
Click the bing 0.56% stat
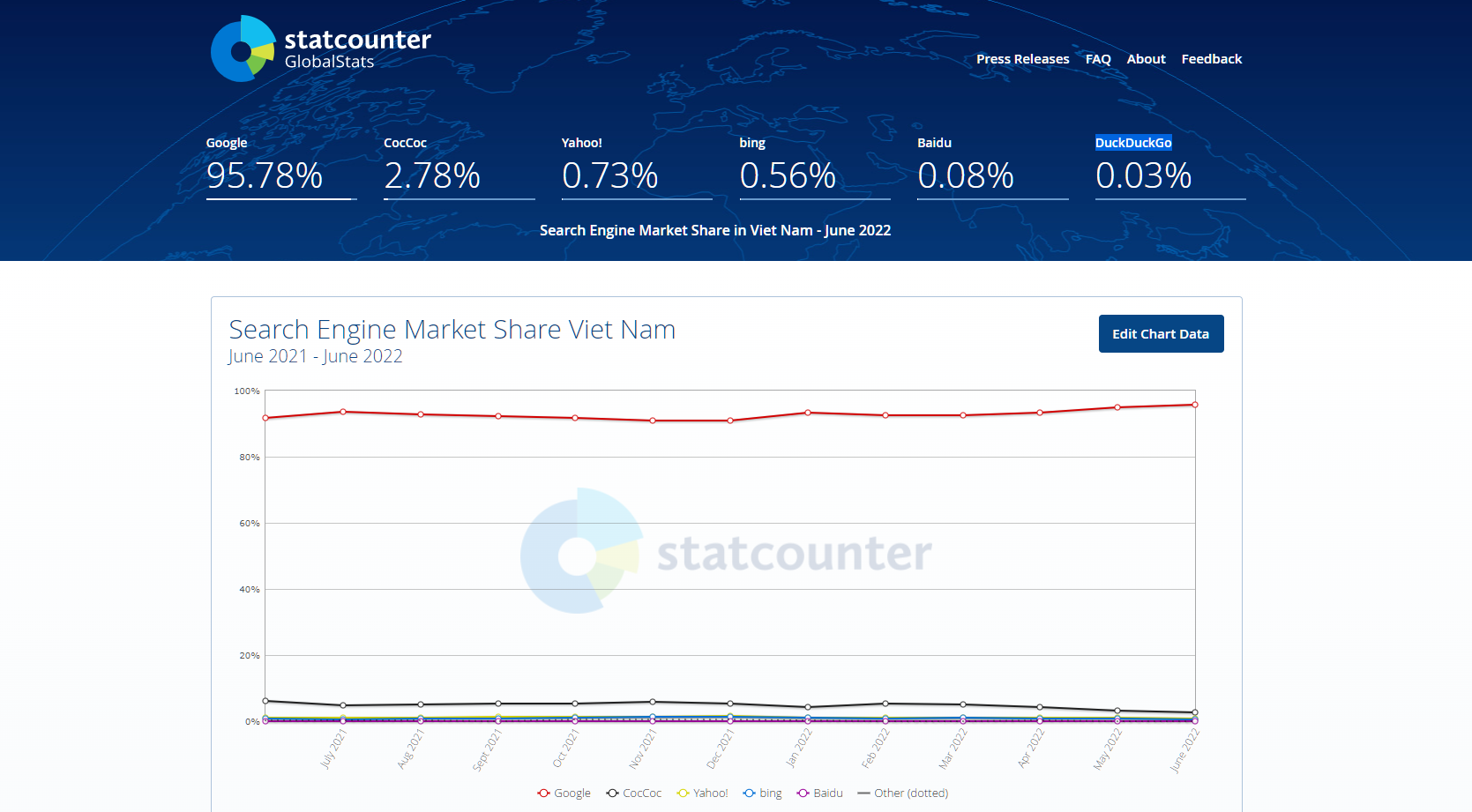coord(788,175)
